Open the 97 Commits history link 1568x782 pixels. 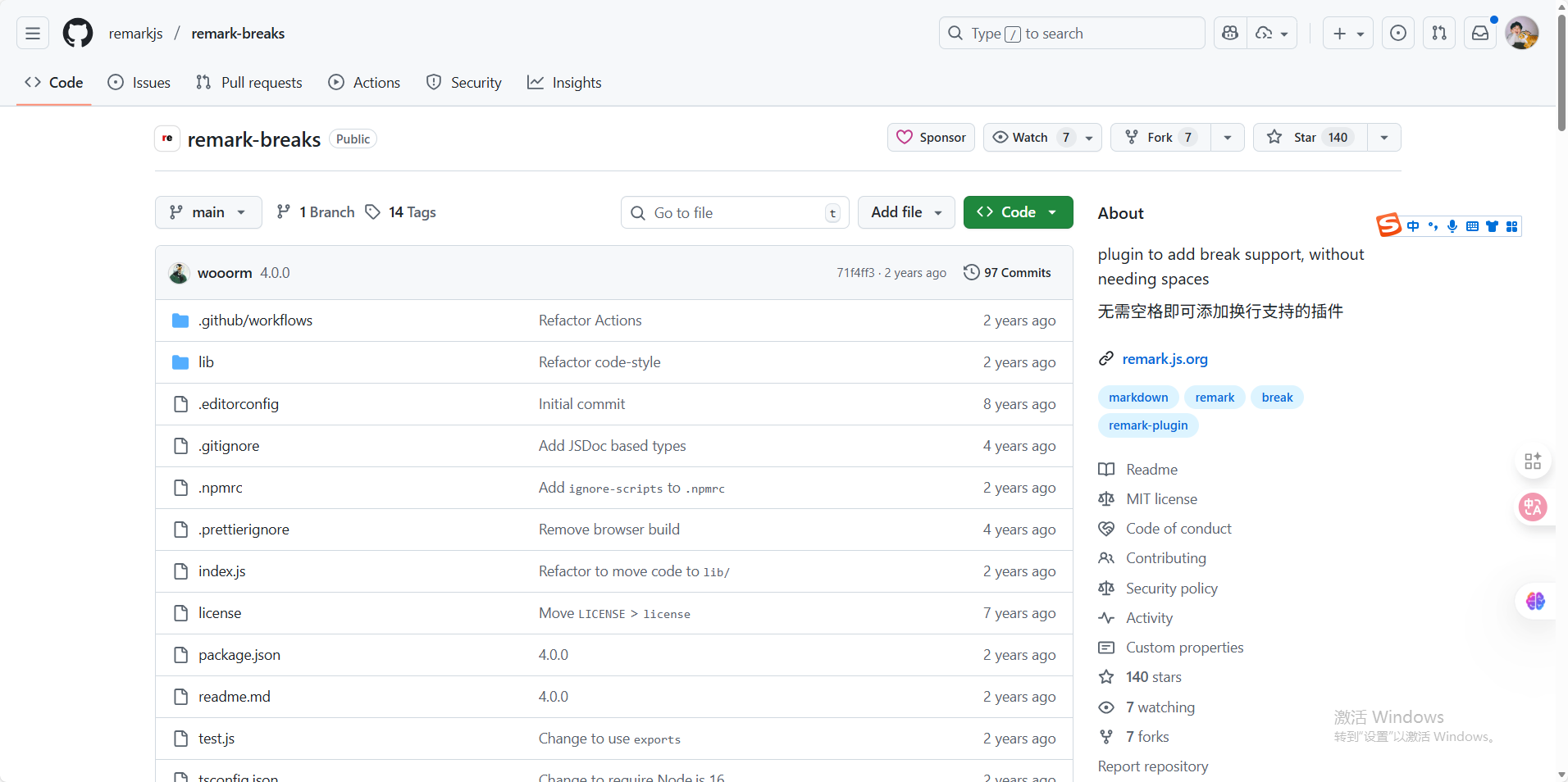1008,273
